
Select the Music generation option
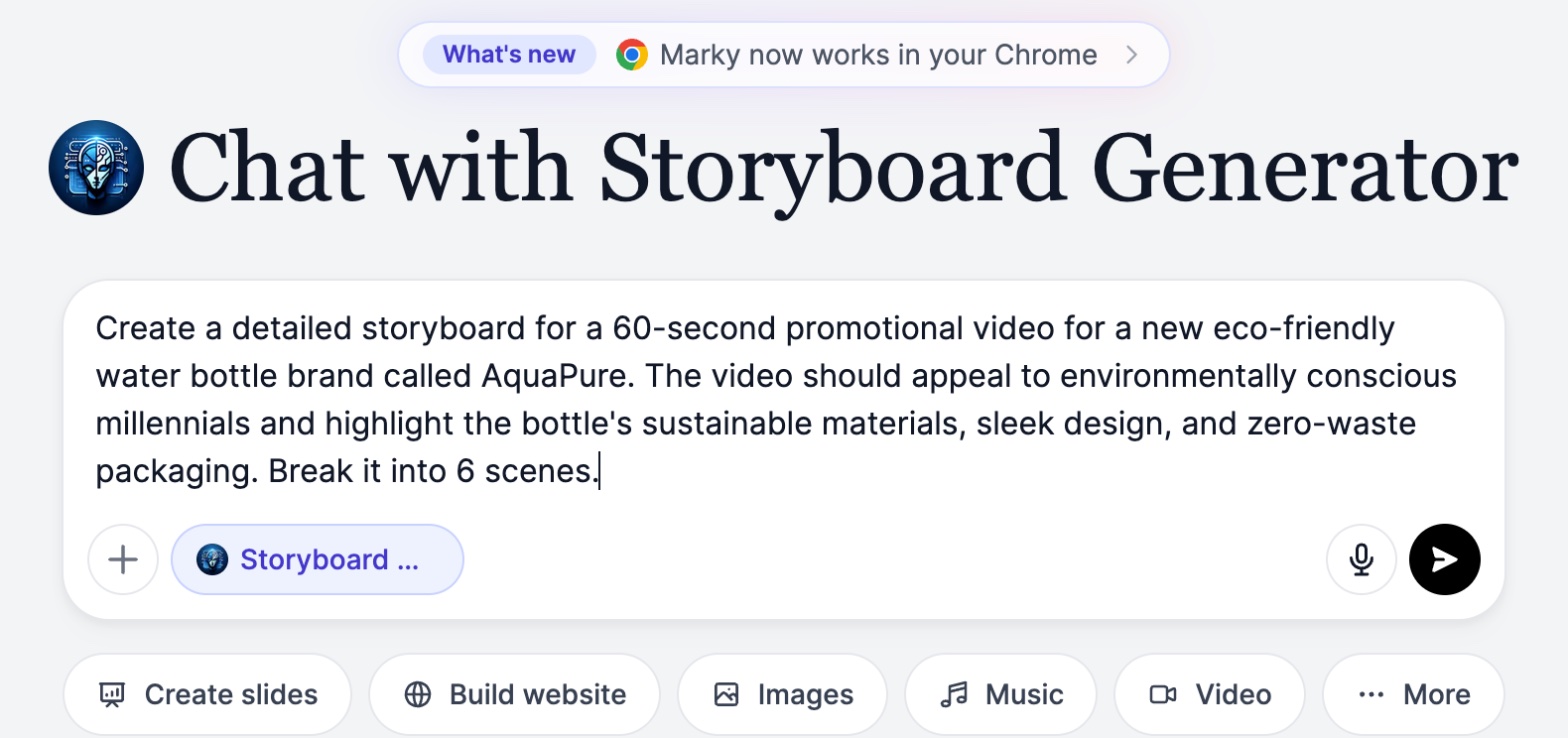1001,694
